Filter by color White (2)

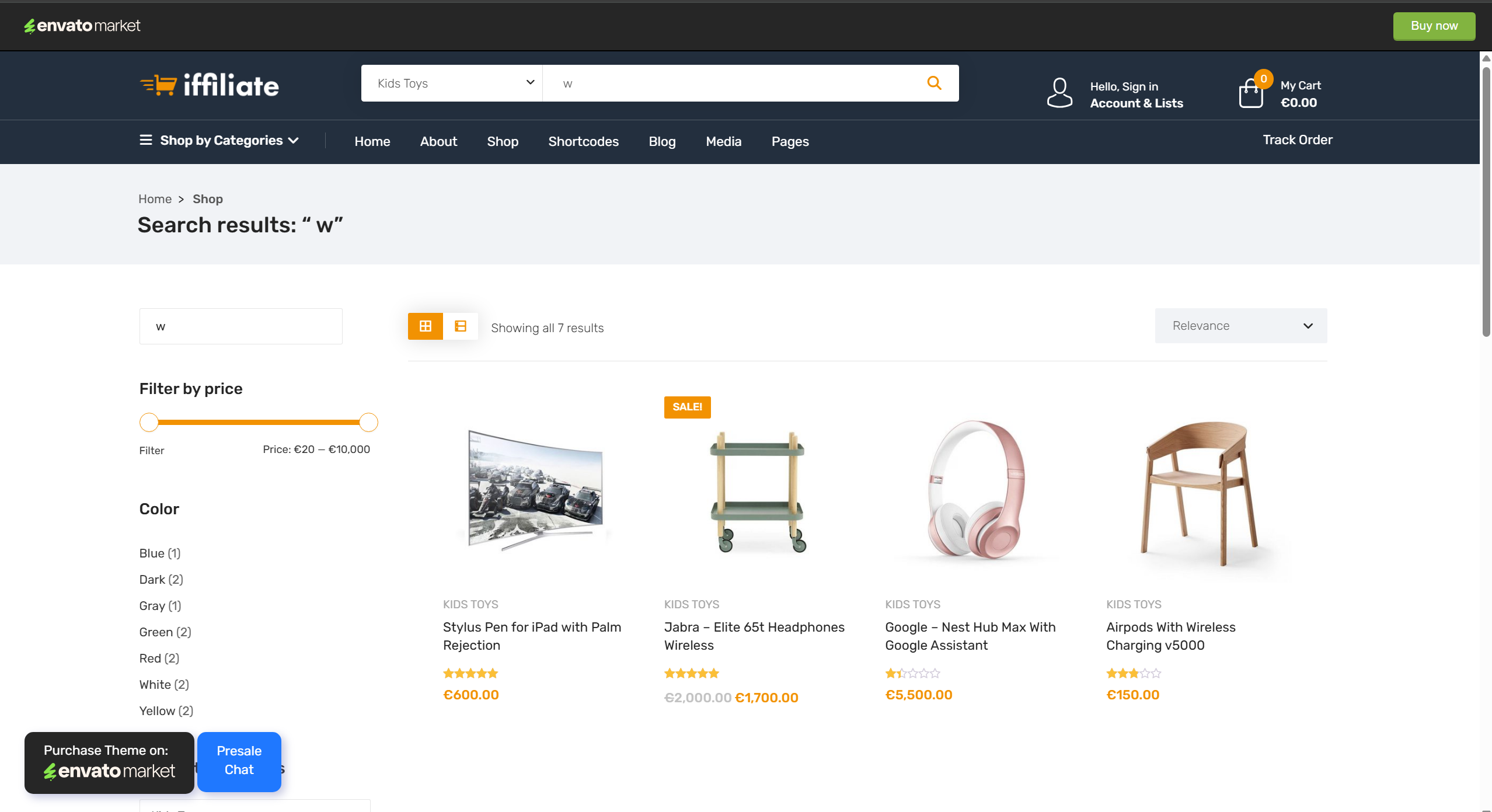coord(164,684)
